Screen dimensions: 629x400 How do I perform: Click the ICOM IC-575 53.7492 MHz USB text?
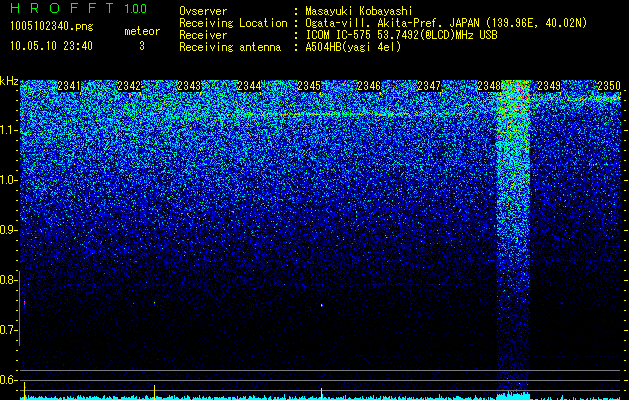click(401, 35)
